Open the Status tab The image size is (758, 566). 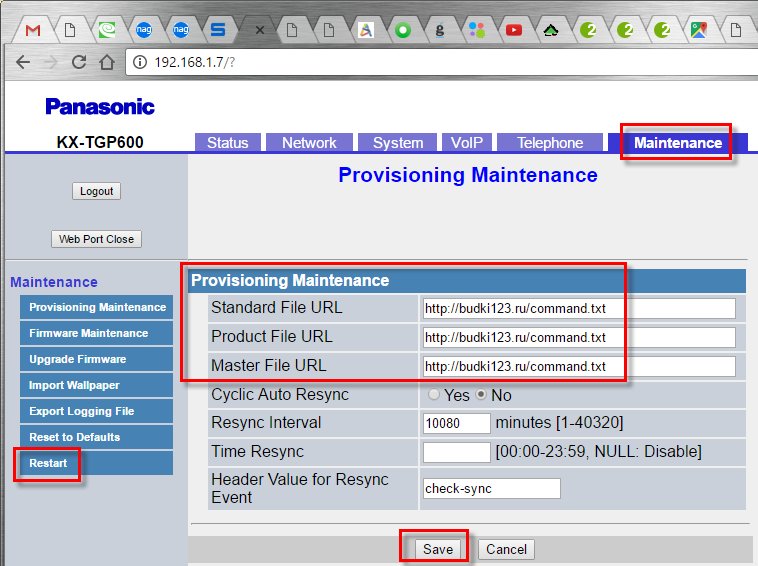[227, 143]
